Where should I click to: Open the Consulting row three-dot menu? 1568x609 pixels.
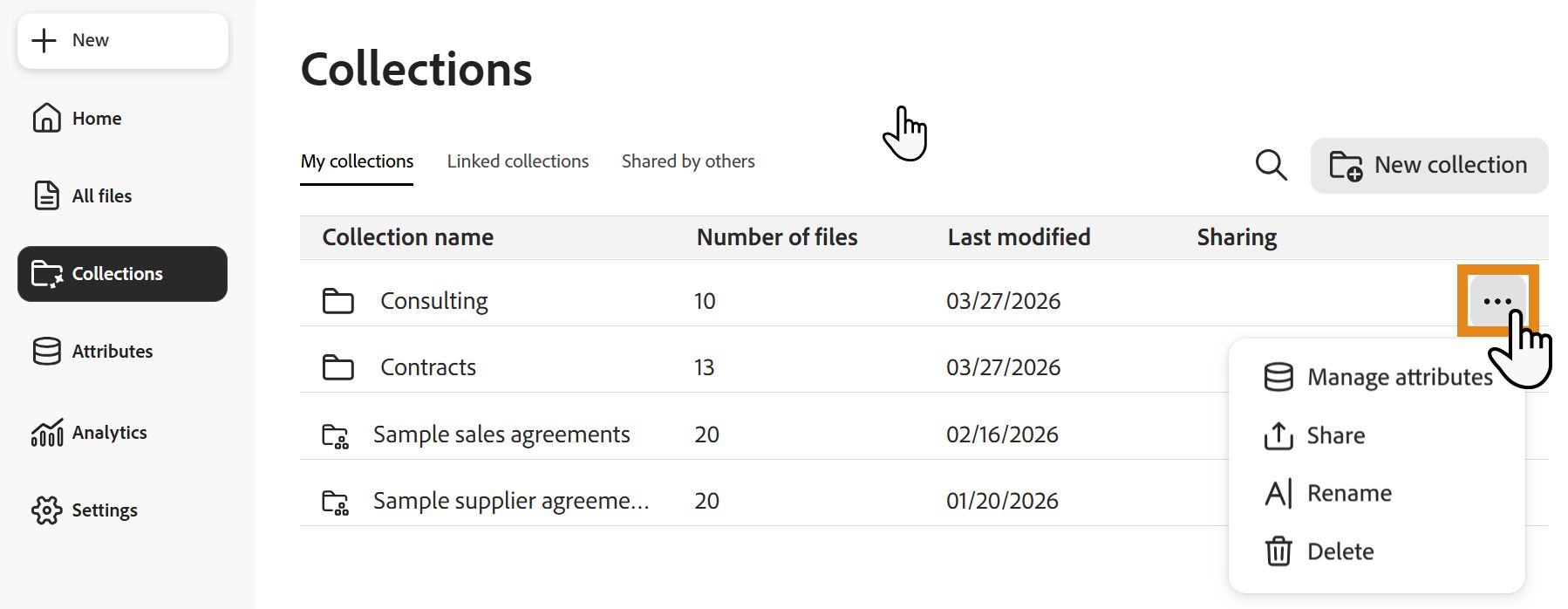(x=1497, y=301)
